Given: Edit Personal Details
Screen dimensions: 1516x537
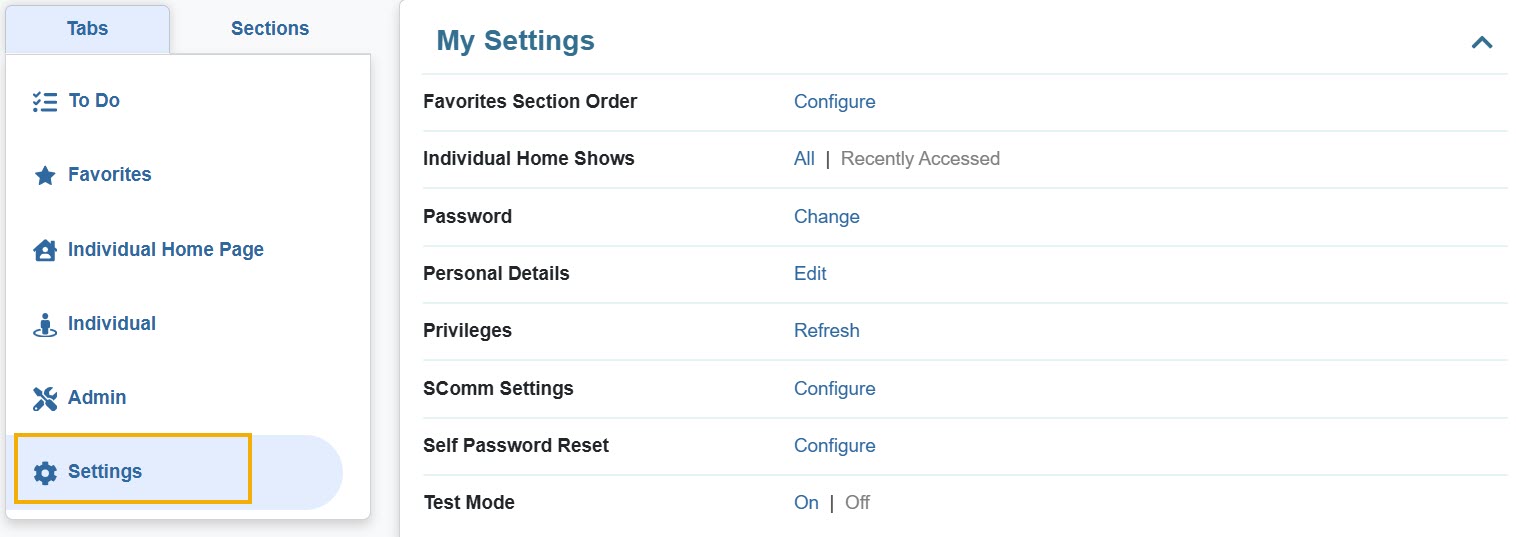Looking at the screenshot, I should (810, 274).
